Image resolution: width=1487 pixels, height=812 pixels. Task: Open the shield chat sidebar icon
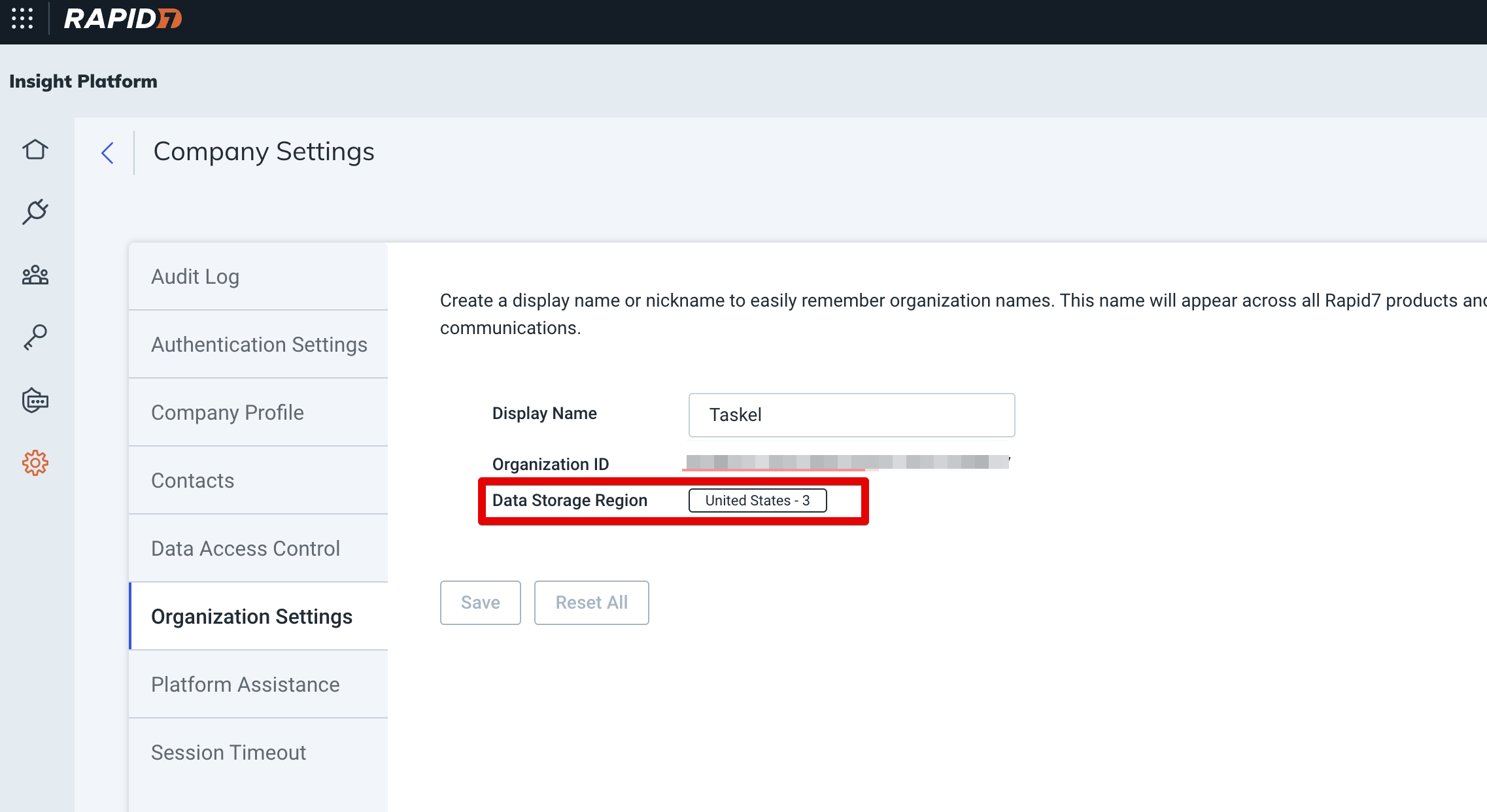pos(35,400)
